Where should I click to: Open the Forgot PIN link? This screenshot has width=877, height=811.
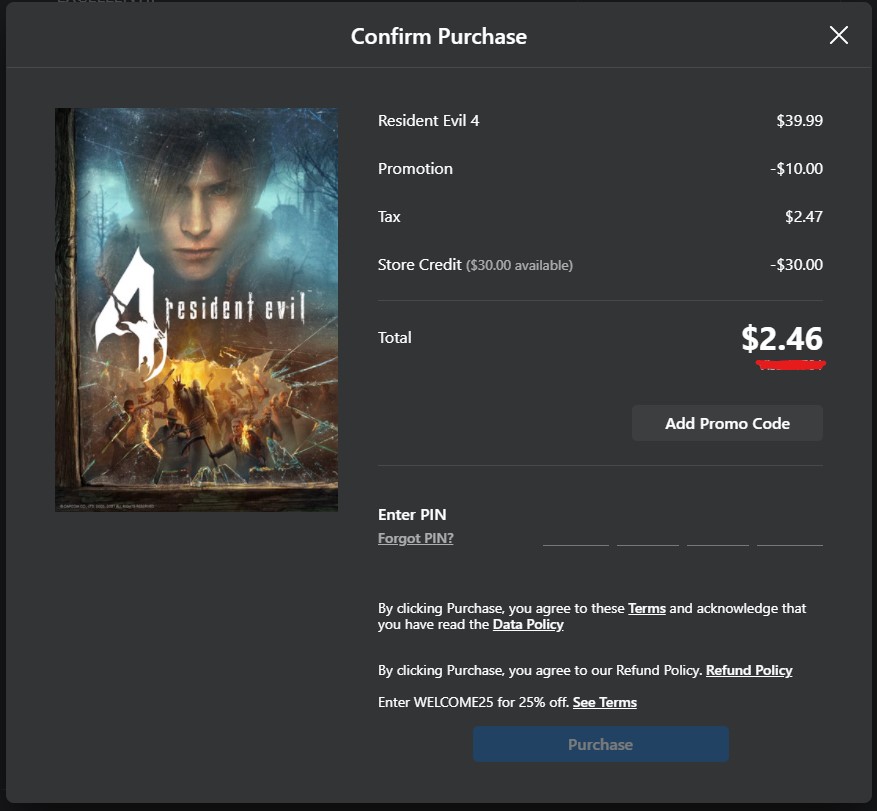pyautogui.click(x=415, y=538)
